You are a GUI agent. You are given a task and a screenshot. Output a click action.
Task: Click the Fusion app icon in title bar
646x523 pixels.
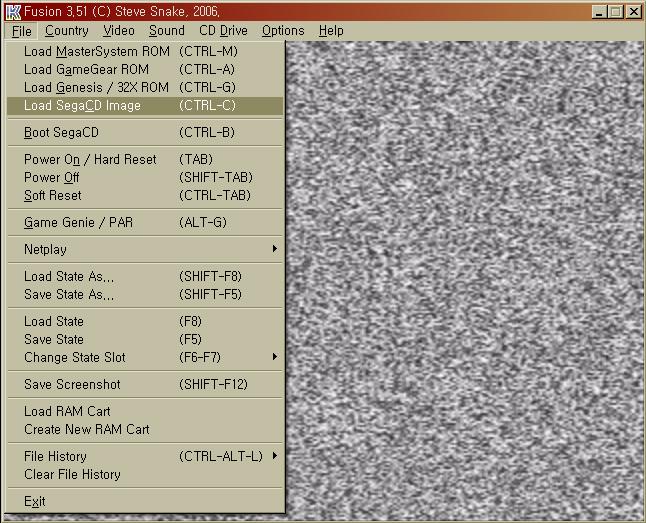[13, 12]
